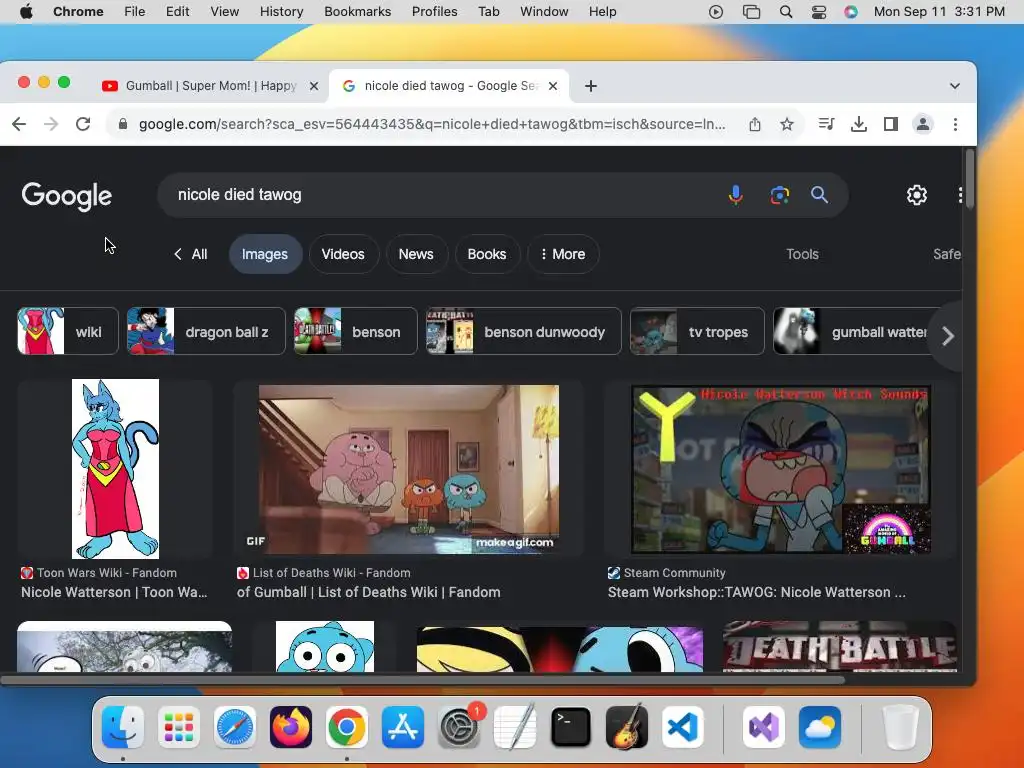Image resolution: width=1024 pixels, height=768 pixels.
Task: Open macOS Control Center icon
Action: 818,12
